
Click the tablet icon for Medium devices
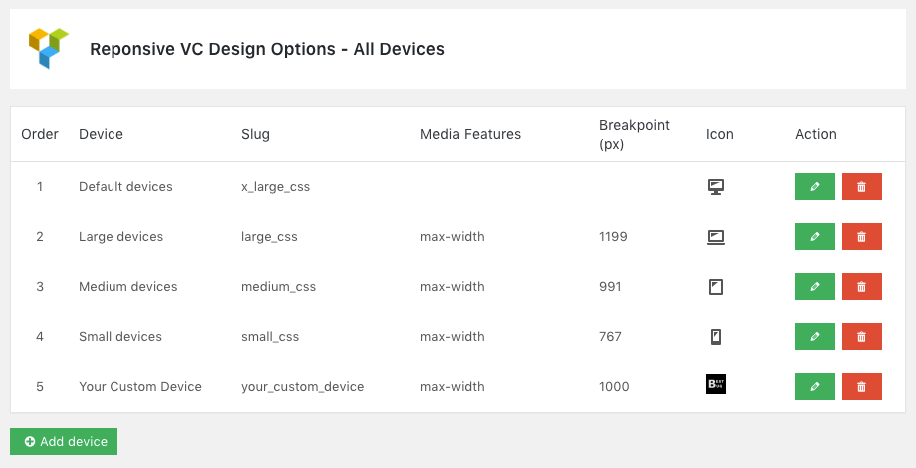716,287
